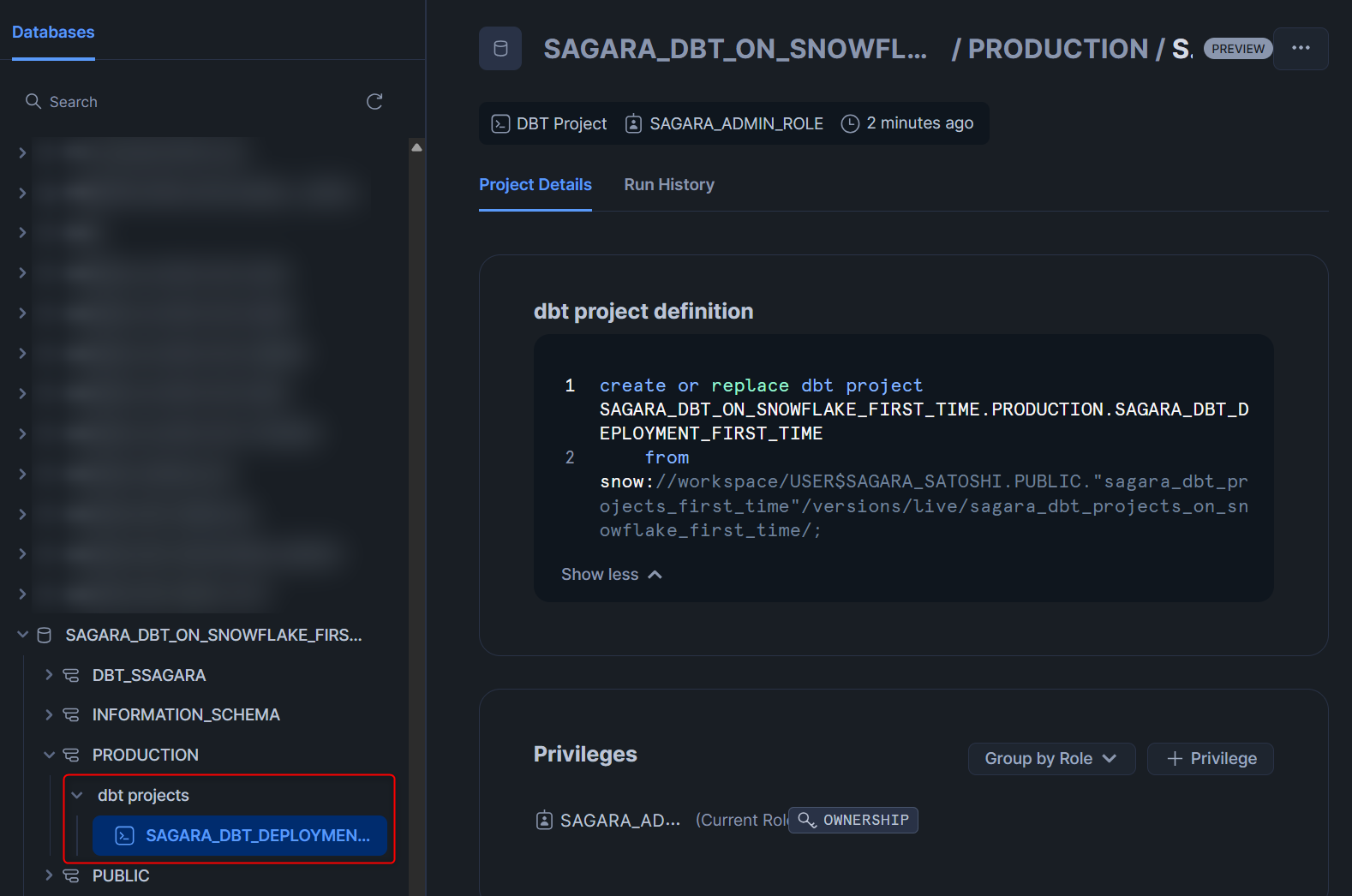
Task: Click the SAGARA_ADMIN_ROLE role icon
Action: point(633,124)
